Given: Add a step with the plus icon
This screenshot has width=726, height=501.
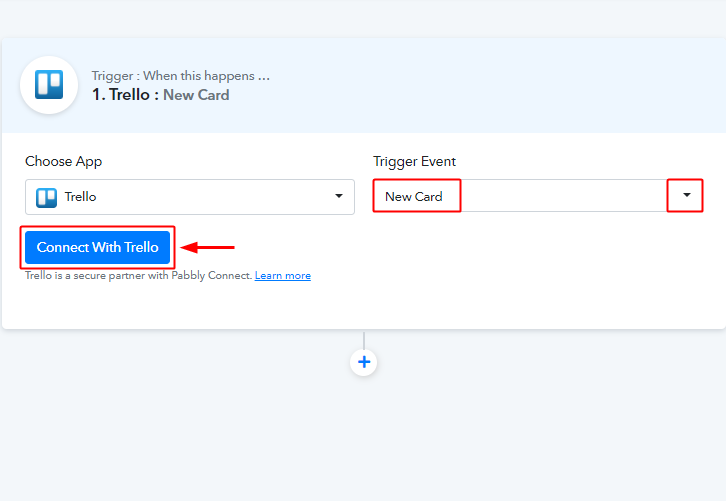Looking at the screenshot, I should coord(364,362).
